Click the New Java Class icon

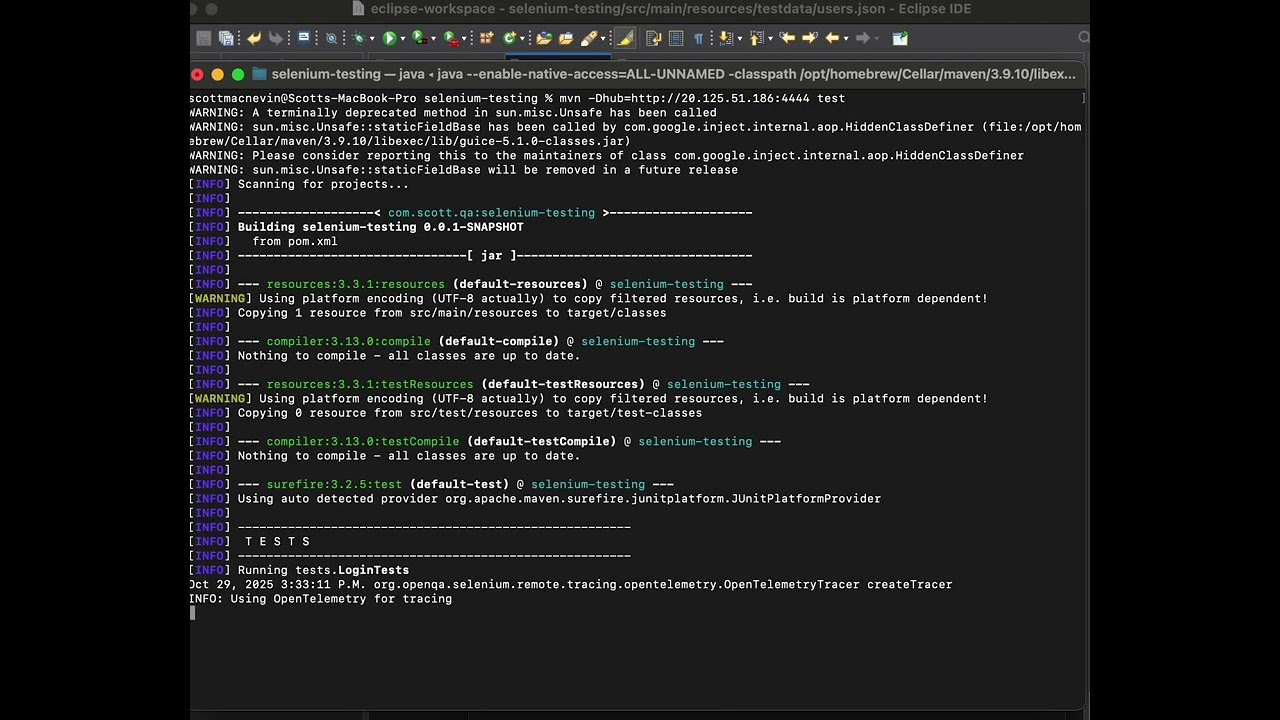510,38
